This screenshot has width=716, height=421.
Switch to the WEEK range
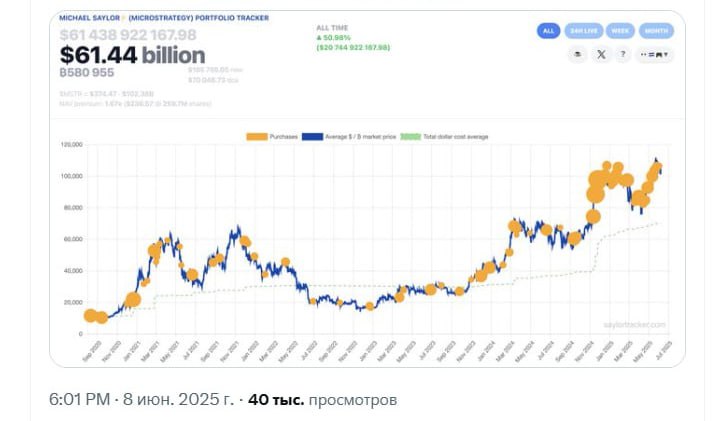click(x=620, y=31)
